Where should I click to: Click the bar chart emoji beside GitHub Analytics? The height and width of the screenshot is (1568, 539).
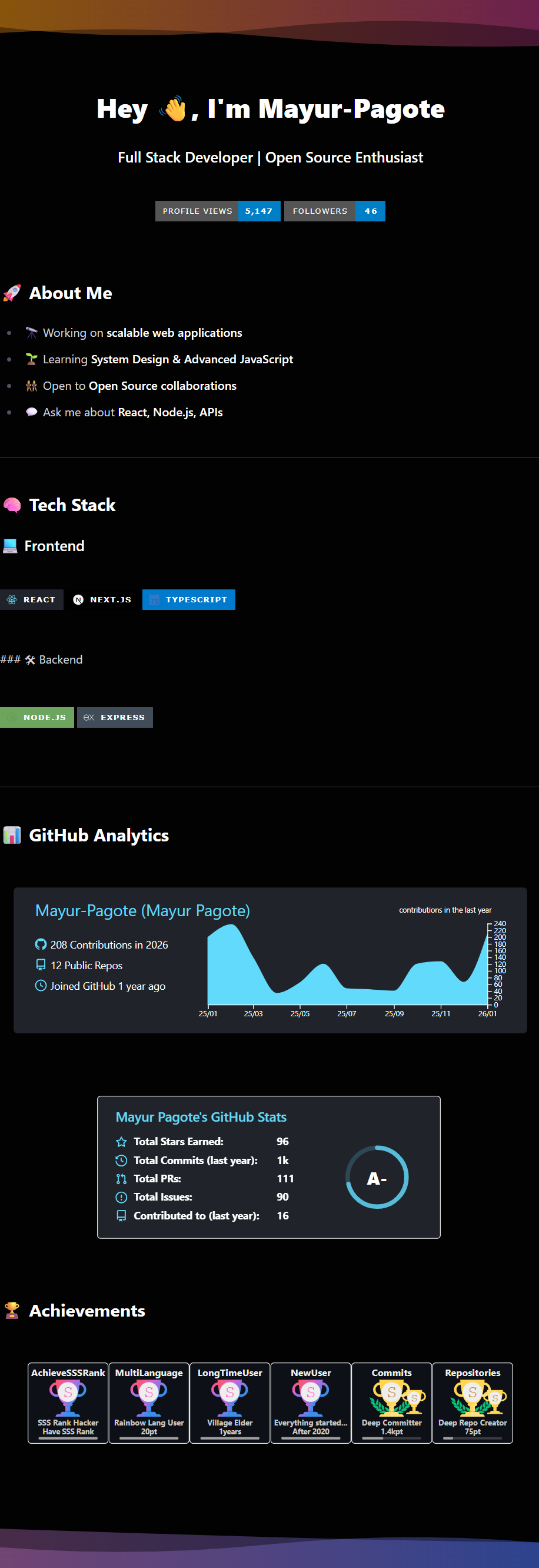pyautogui.click(x=12, y=835)
